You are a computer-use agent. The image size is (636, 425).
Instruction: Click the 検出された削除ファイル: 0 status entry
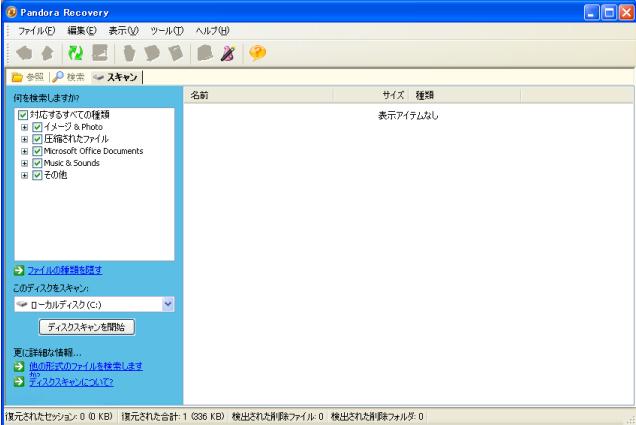278,416
